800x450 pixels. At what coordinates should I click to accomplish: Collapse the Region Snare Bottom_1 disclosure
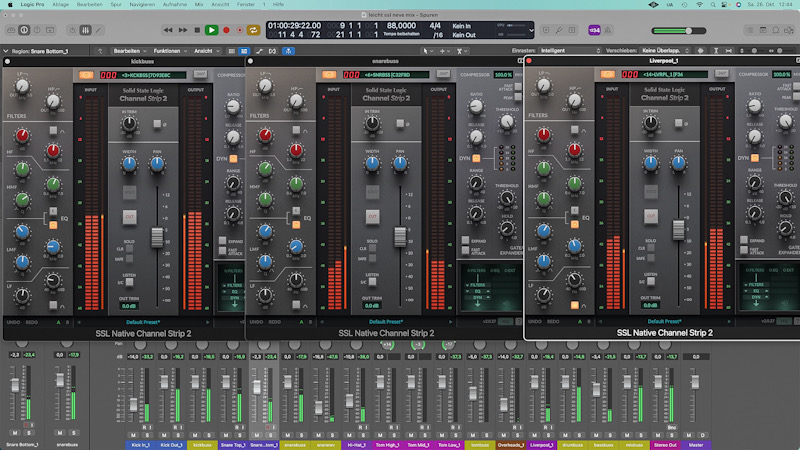(6, 51)
